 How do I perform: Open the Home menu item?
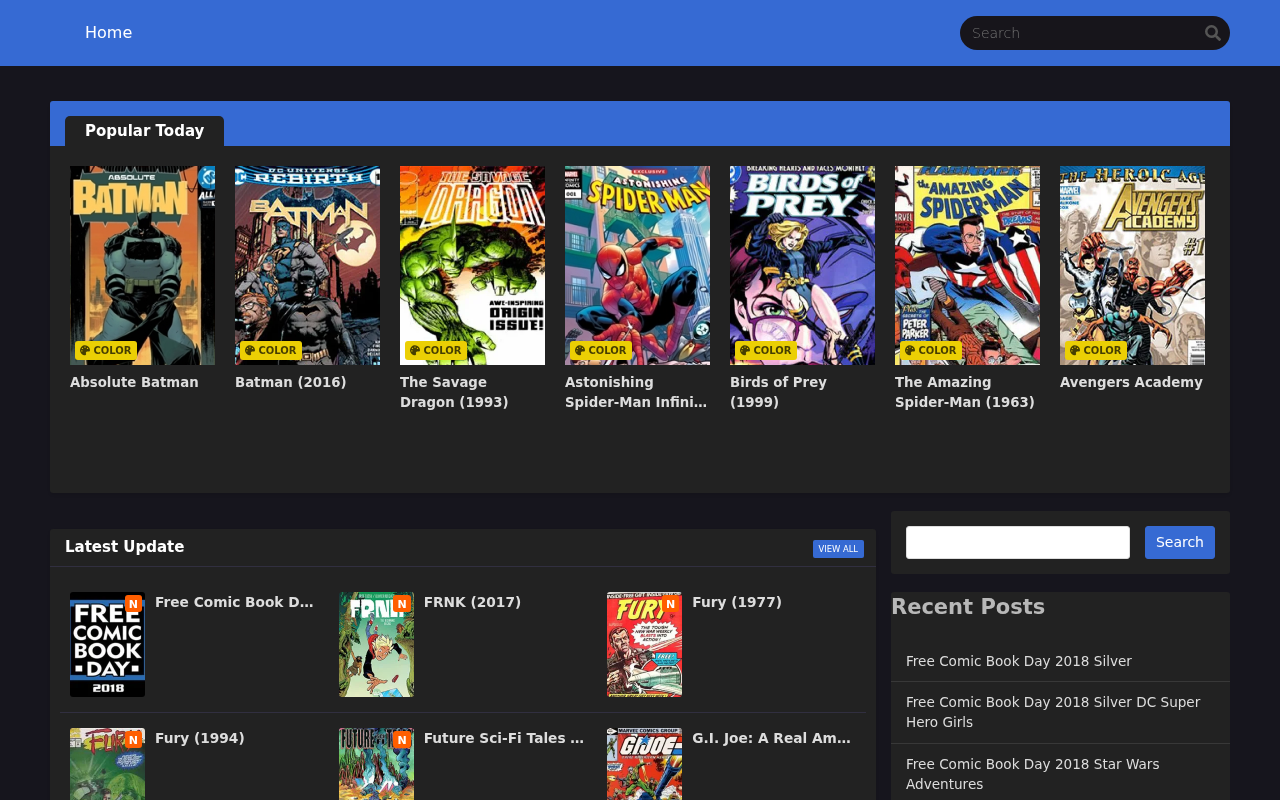point(108,33)
